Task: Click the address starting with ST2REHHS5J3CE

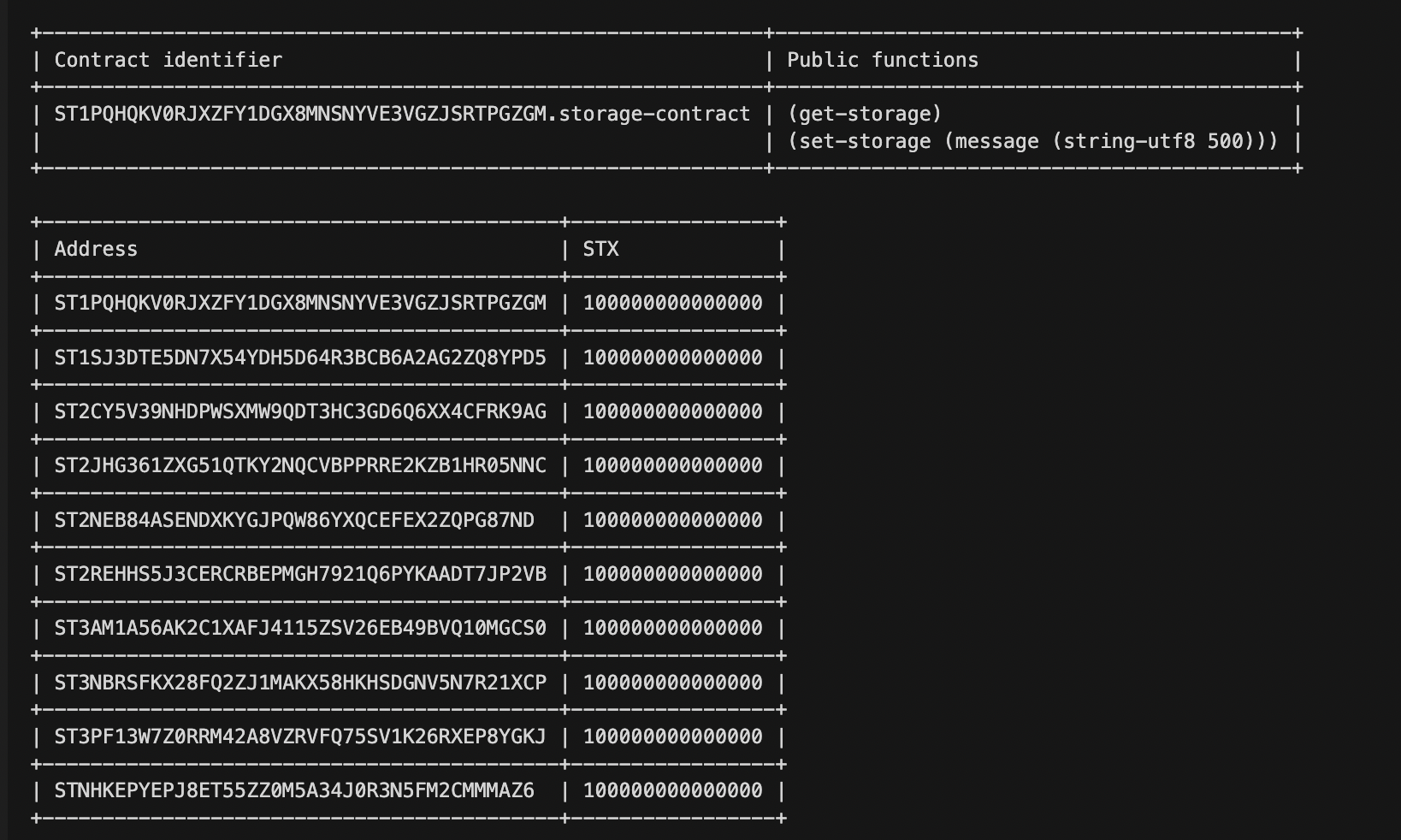Action: (x=300, y=574)
